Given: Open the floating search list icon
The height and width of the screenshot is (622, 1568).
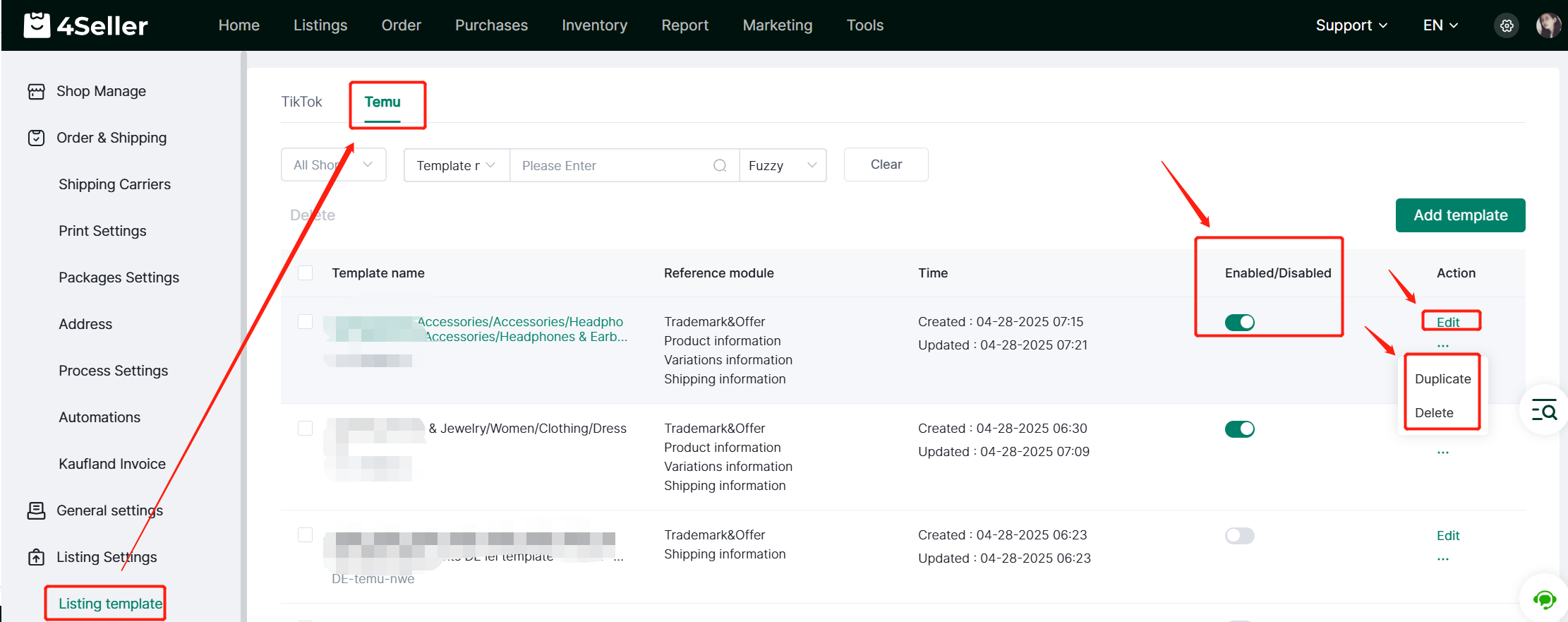Looking at the screenshot, I should [1544, 409].
